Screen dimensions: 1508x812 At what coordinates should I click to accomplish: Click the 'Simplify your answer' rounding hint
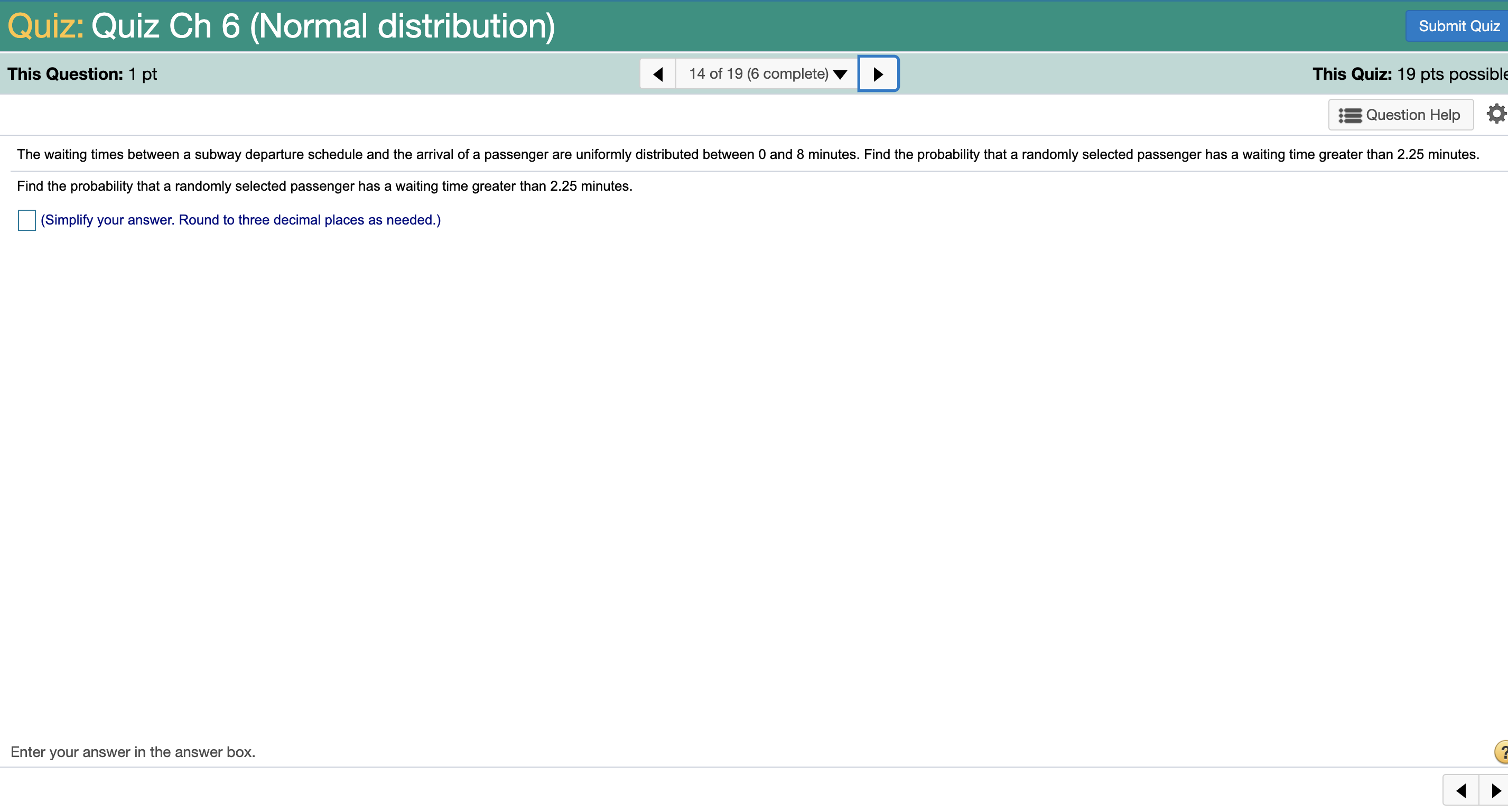coord(240,220)
